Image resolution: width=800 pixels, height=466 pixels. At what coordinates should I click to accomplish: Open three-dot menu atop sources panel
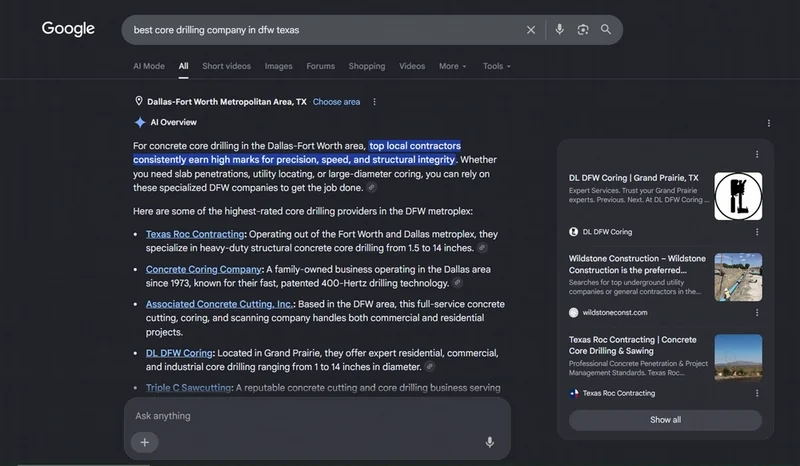click(757, 154)
